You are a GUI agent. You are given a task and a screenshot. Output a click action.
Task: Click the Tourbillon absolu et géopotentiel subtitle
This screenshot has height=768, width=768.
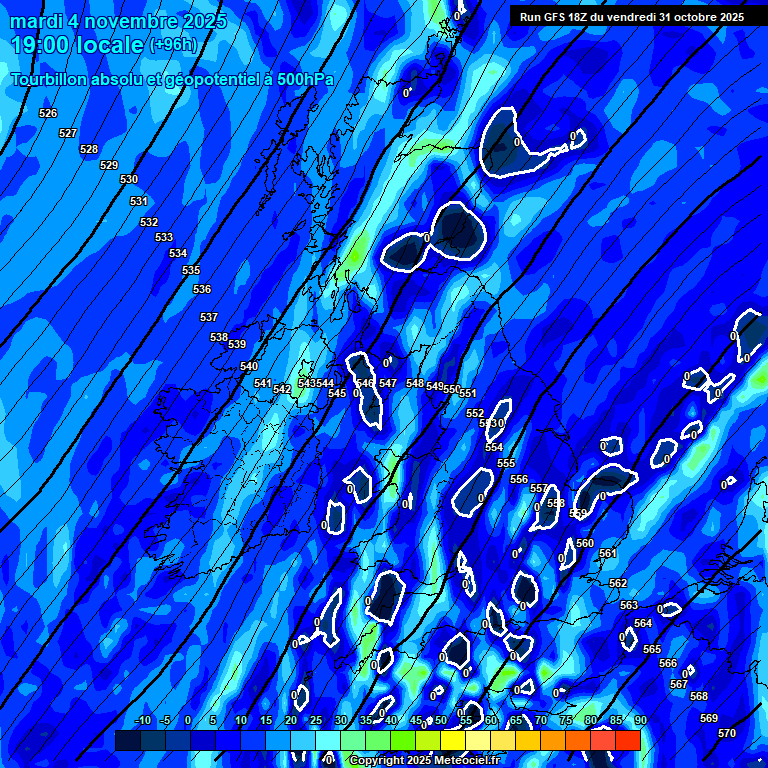point(172,79)
